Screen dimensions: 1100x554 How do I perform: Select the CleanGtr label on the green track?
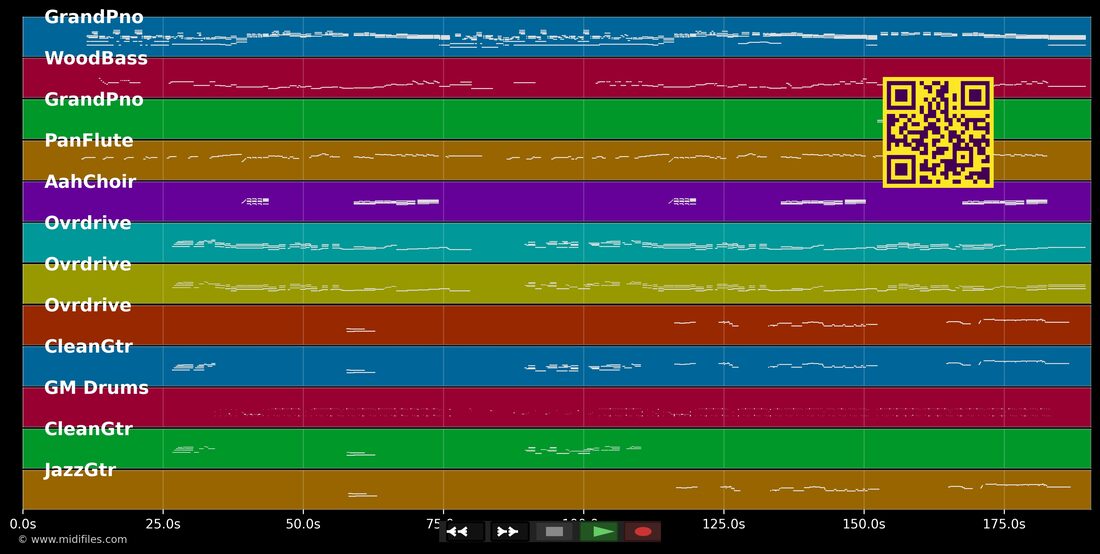(x=88, y=428)
